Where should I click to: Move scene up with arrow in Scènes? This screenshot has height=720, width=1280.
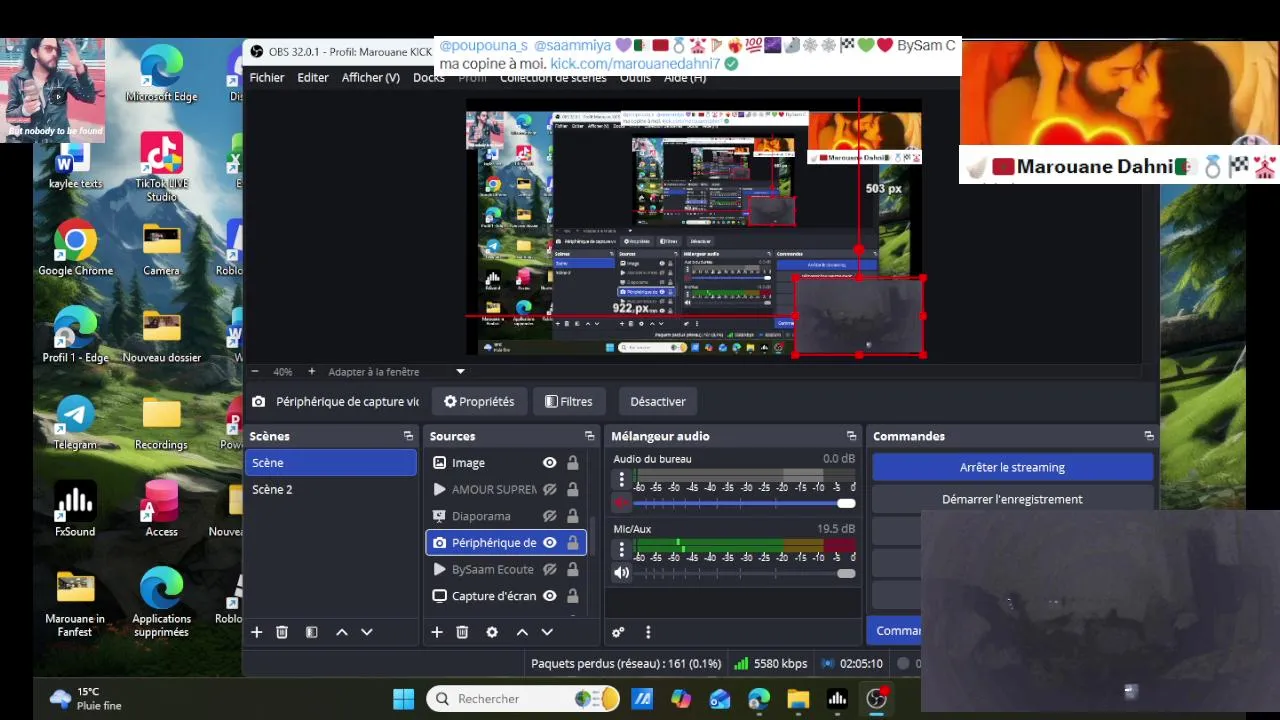pos(342,632)
